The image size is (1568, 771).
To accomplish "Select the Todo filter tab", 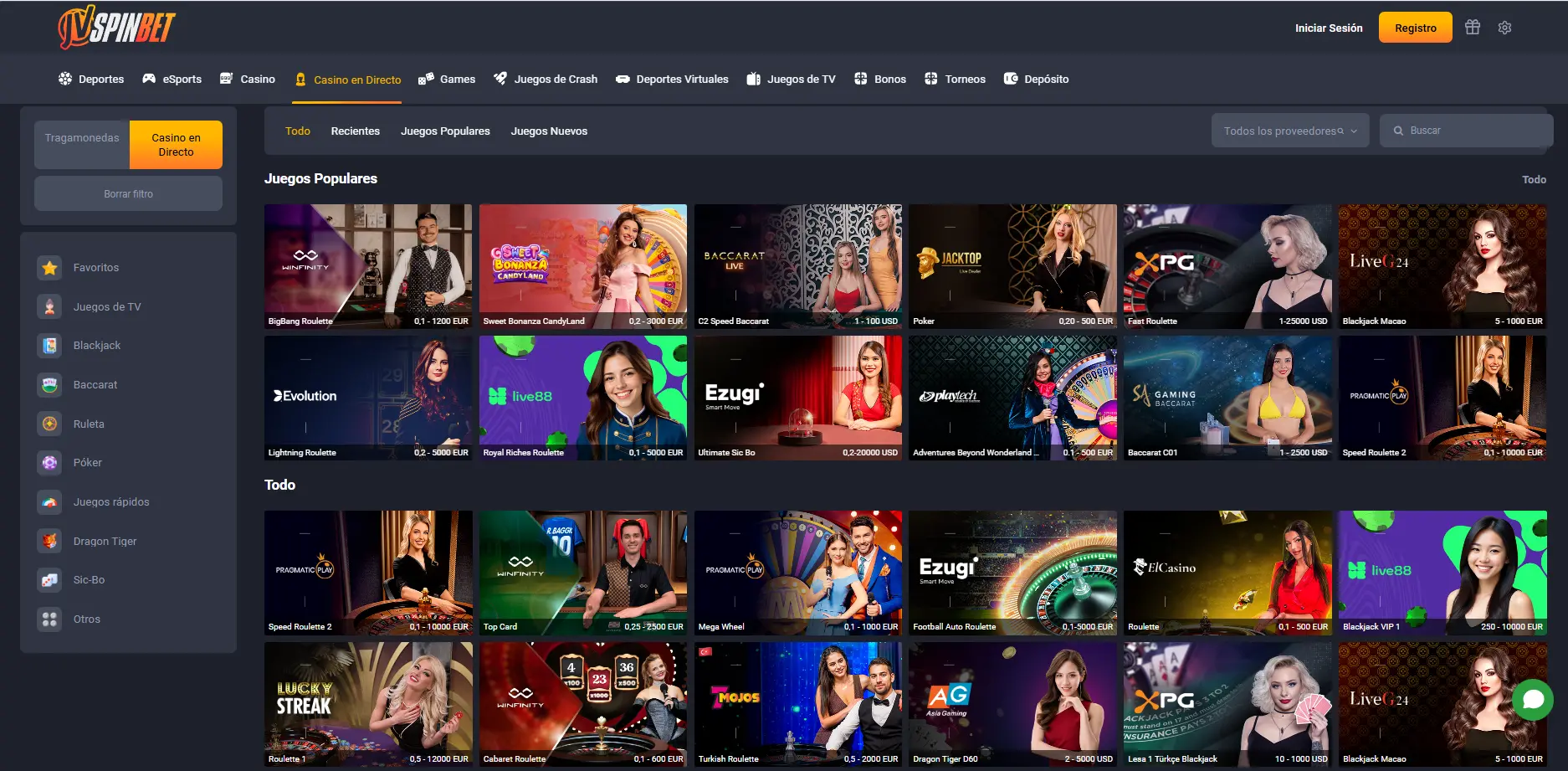I will pyautogui.click(x=297, y=131).
